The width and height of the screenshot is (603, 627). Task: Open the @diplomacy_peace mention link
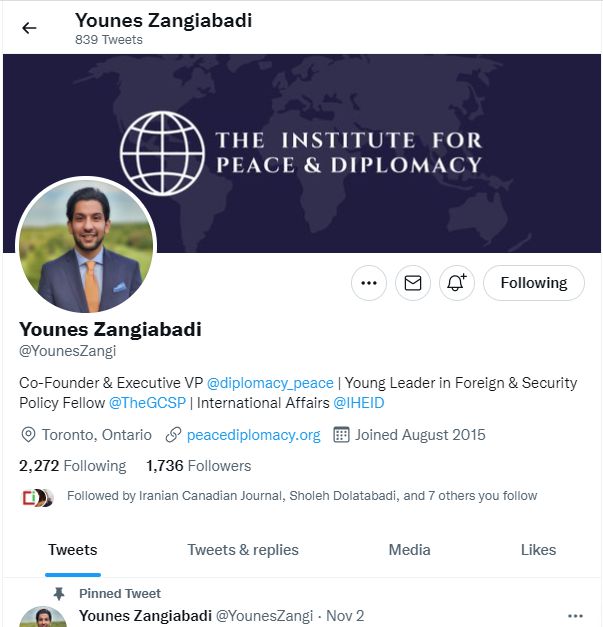pyautogui.click(x=259, y=383)
